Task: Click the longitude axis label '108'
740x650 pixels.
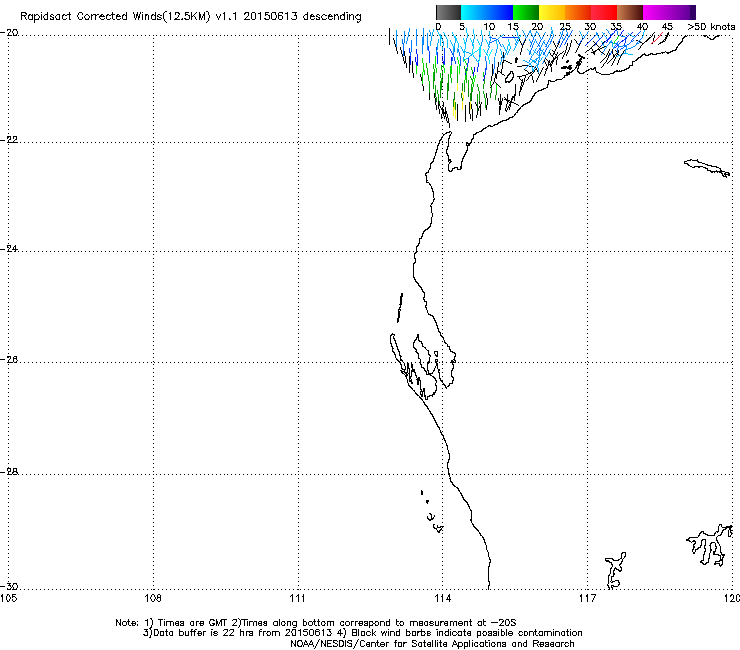Action: (x=153, y=599)
